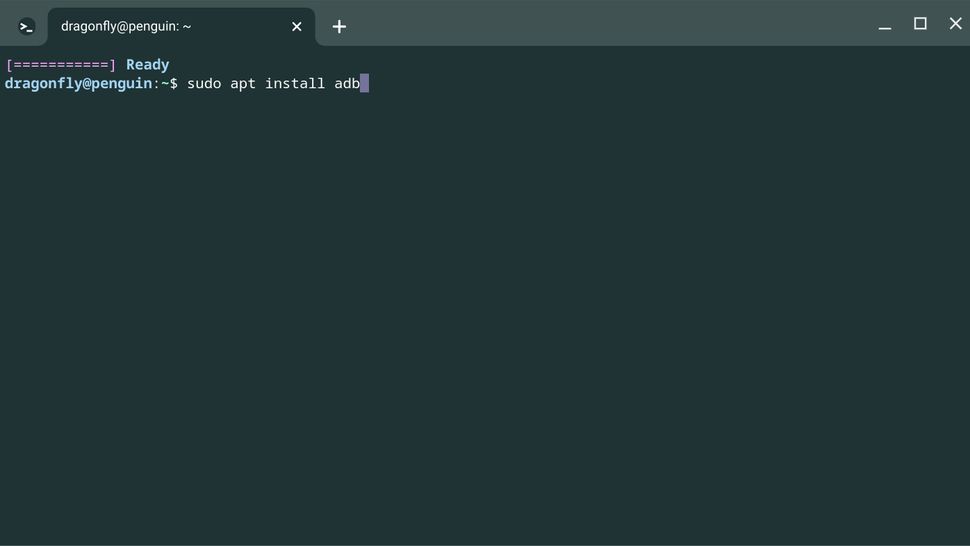Viewport: 970px width, 546px height.
Task: Click the ~ directory in the prompt
Action: click(165, 84)
